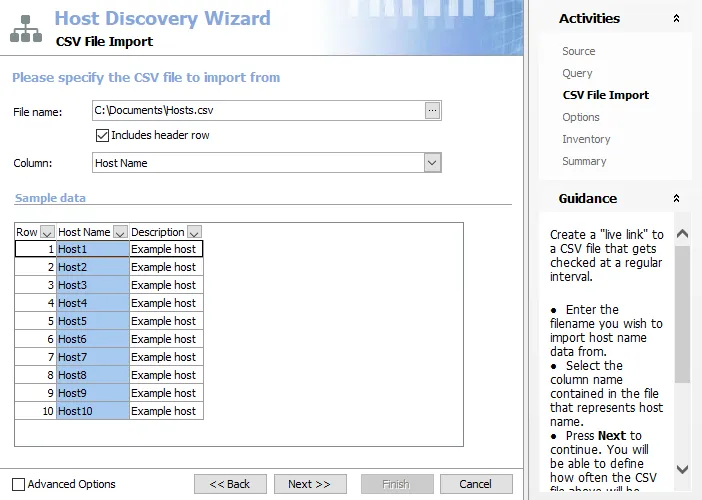Select the Host7 cell
The width and height of the screenshot is (702, 500).
93,357
